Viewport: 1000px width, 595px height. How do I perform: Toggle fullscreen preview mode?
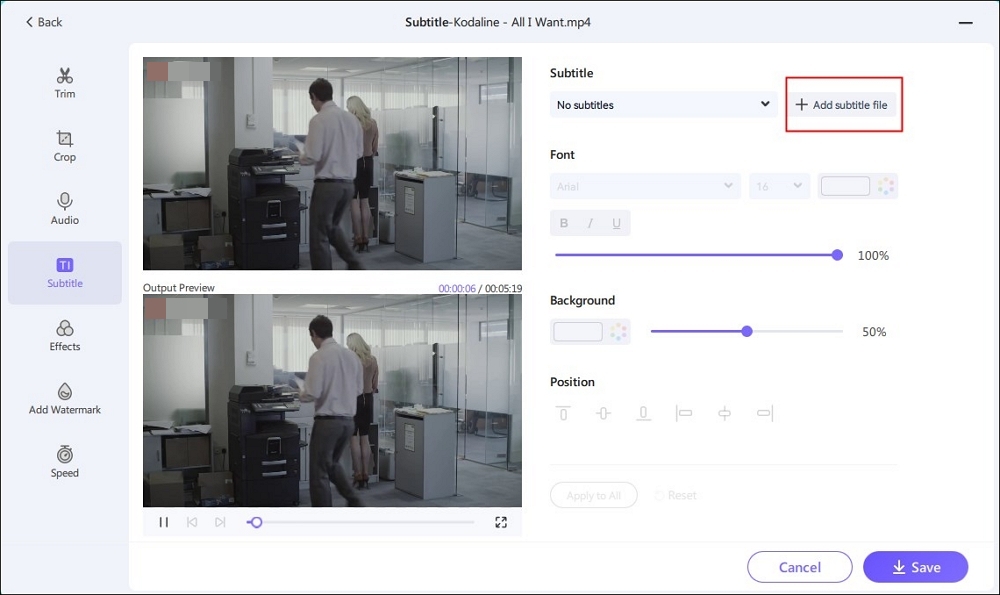(501, 522)
